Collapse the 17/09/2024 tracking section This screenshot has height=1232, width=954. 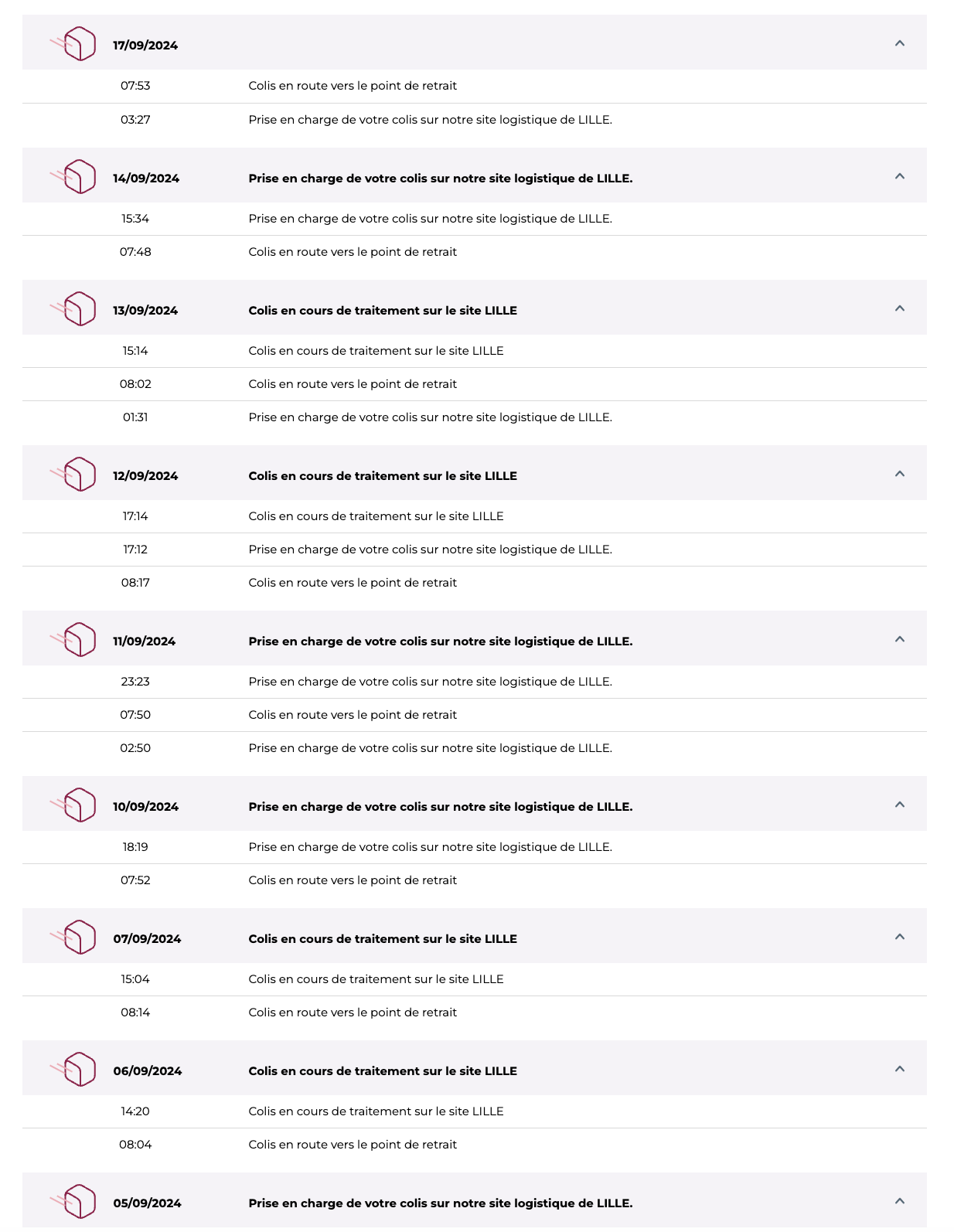tap(899, 43)
